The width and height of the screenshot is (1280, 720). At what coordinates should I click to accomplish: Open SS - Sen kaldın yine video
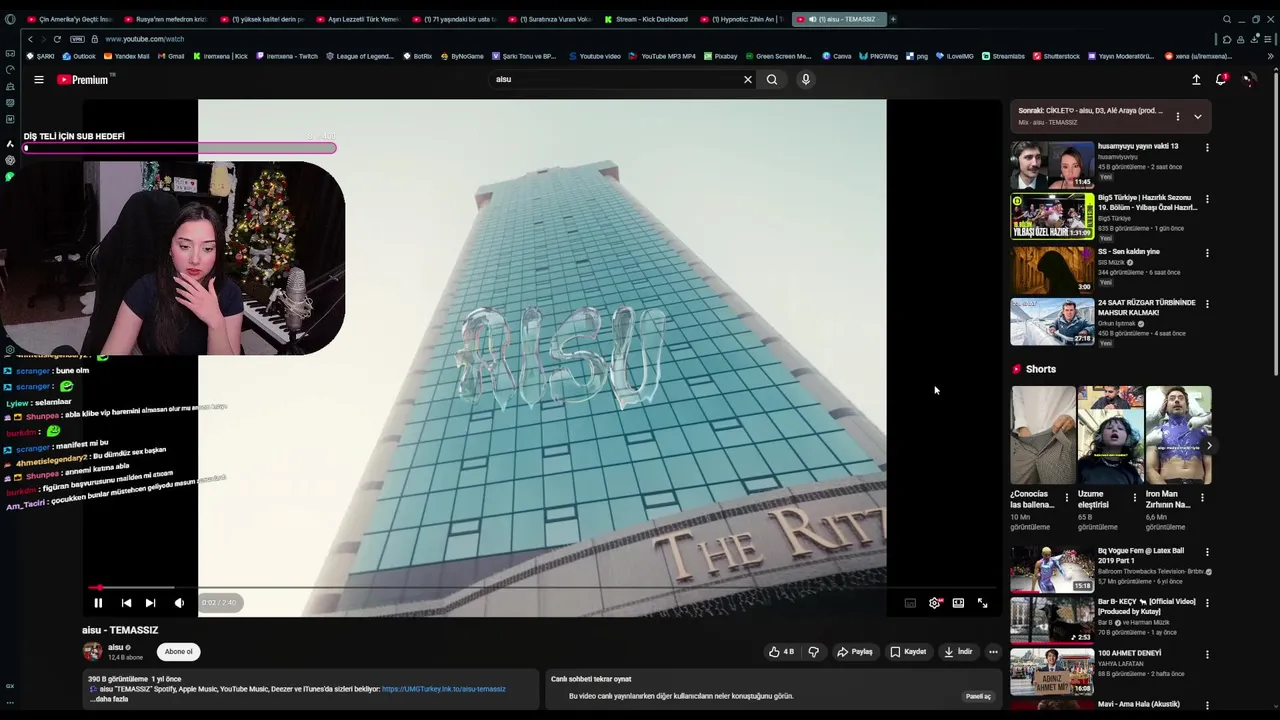(x=1129, y=251)
